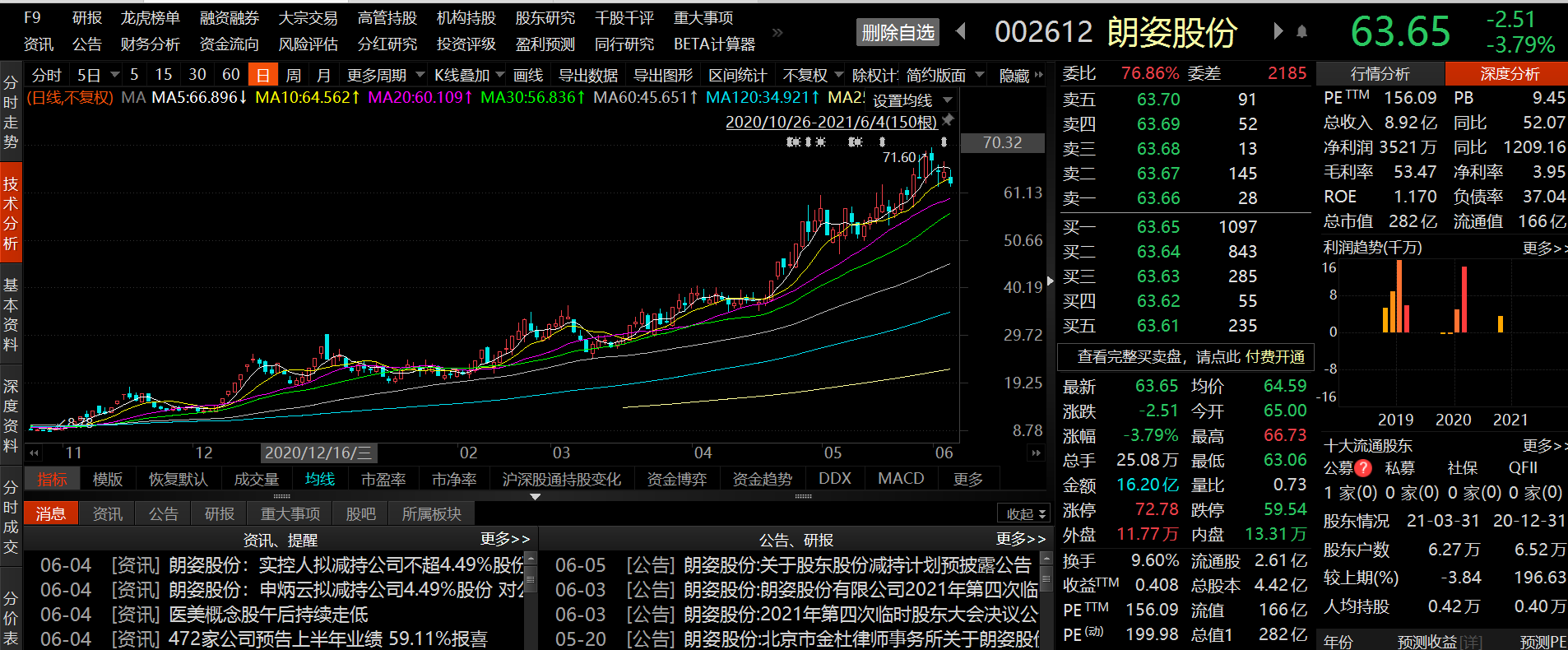Jump chart timeline back with rewind arrows
1568x650 pixels.
pyautogui.click(x=34, y=453)
